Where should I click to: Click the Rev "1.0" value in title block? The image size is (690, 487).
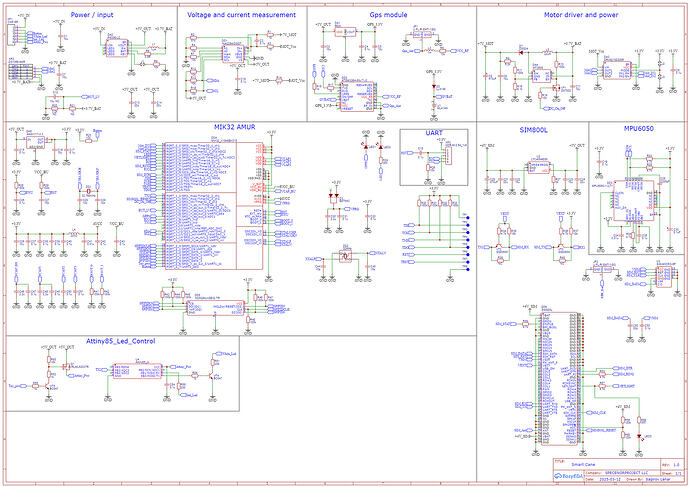point(676,465)
